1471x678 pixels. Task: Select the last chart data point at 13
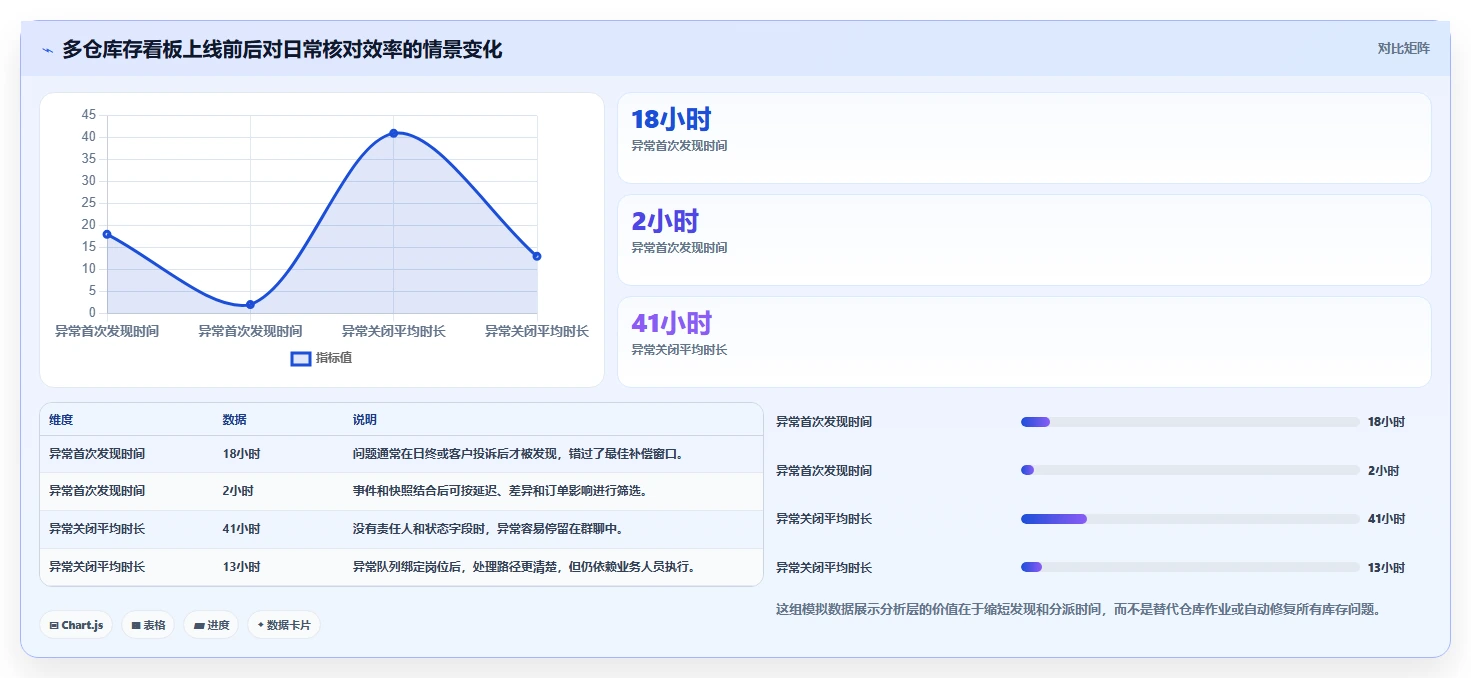[x=537, y=256]
